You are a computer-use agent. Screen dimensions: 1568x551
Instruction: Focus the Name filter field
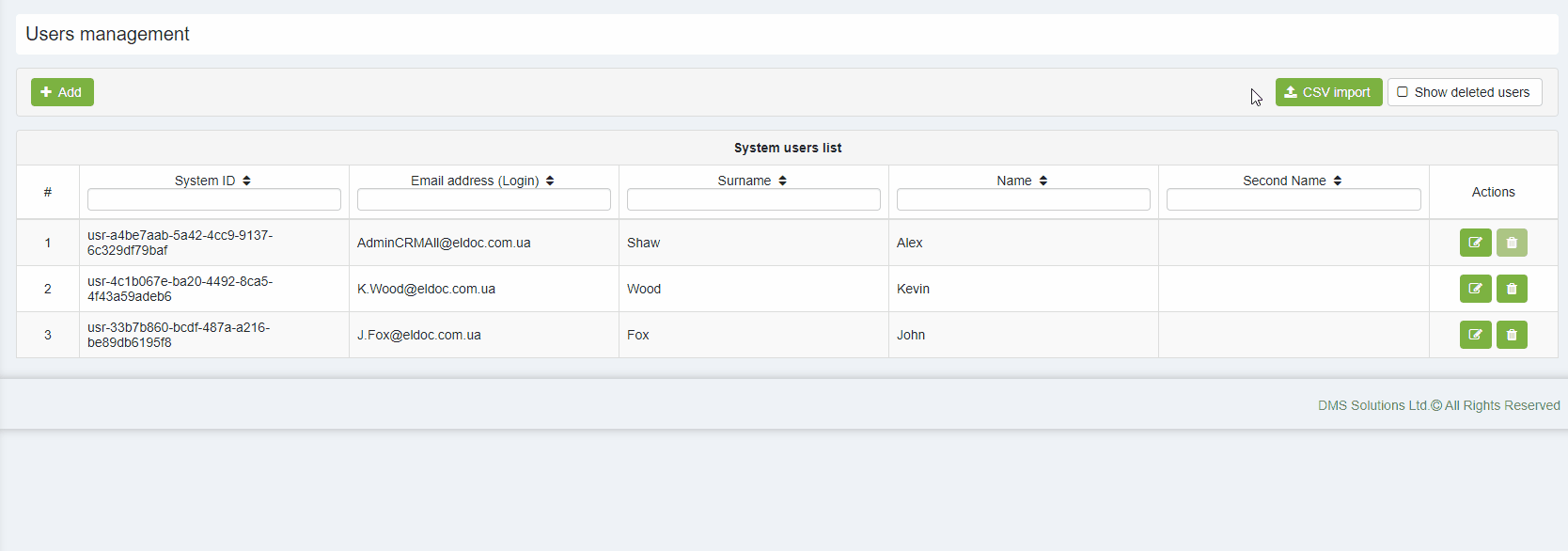coord(1024,199)
